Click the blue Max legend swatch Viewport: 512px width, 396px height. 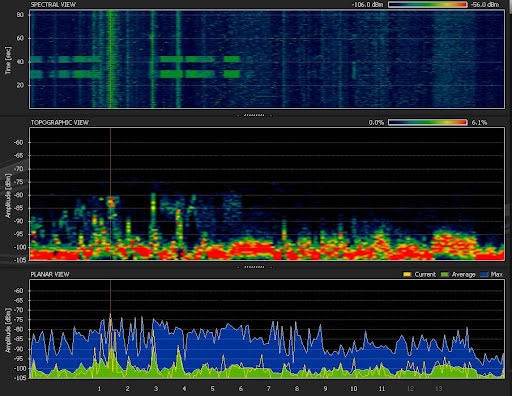[484, 274]
